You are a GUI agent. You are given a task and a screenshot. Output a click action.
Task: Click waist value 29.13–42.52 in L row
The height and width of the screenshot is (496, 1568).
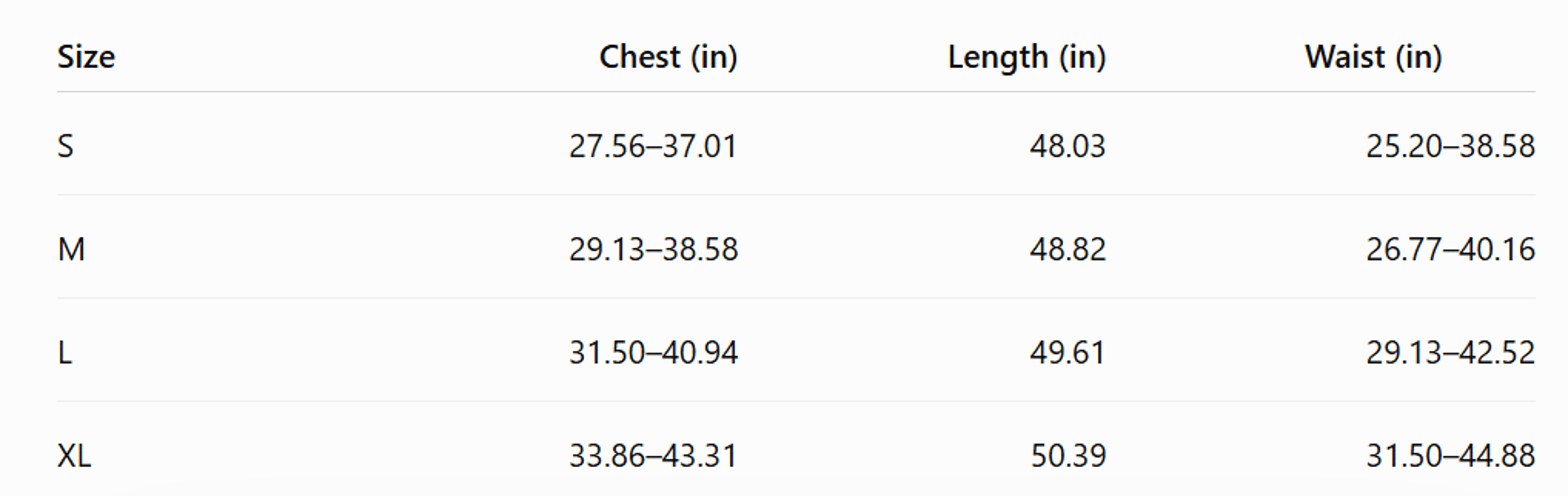click(1450, 352)
